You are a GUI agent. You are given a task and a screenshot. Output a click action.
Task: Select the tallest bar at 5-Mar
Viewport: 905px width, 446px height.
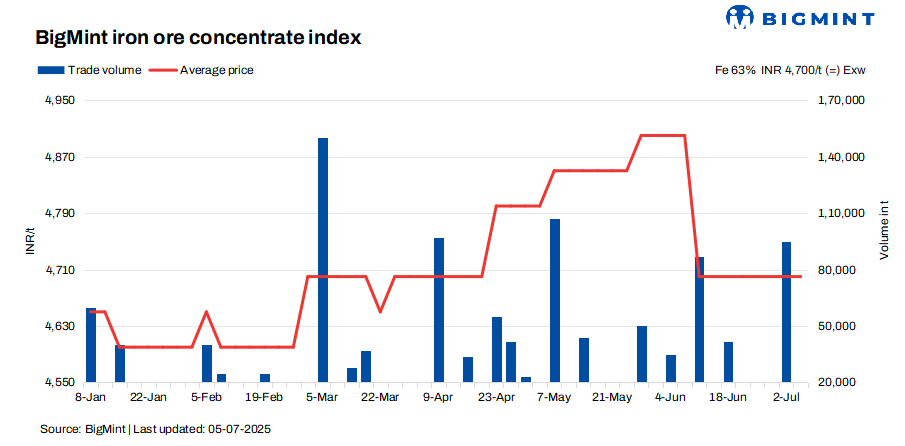tap(323, 260)
